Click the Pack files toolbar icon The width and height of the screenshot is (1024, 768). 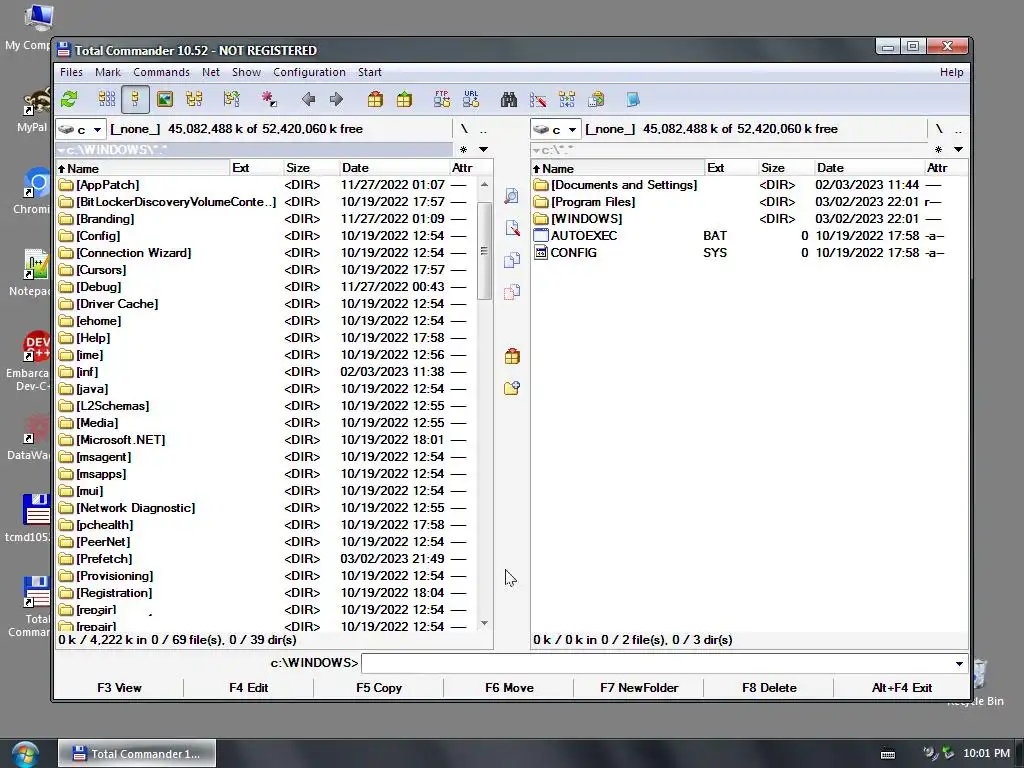click(x=375, y=99)
